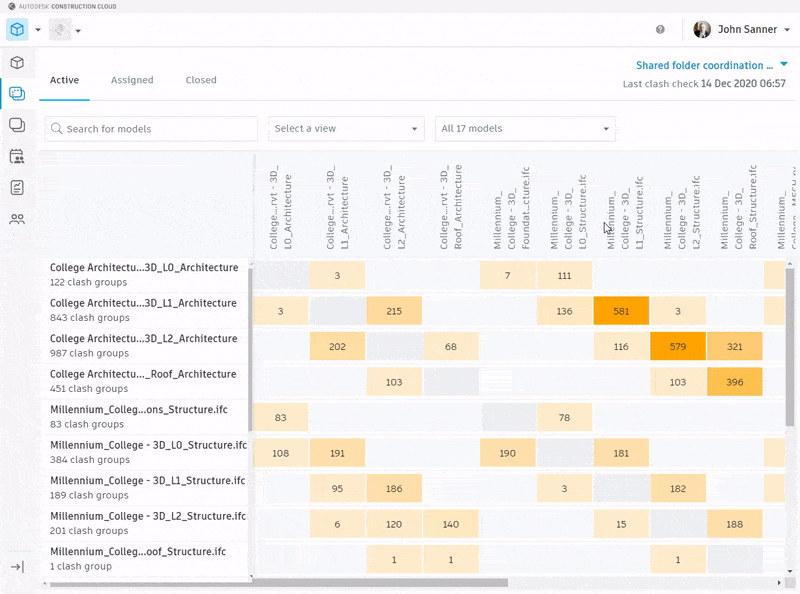The image size is (800, 594).
Task: Open the checklist report sidebar icon
Action: 17,188
